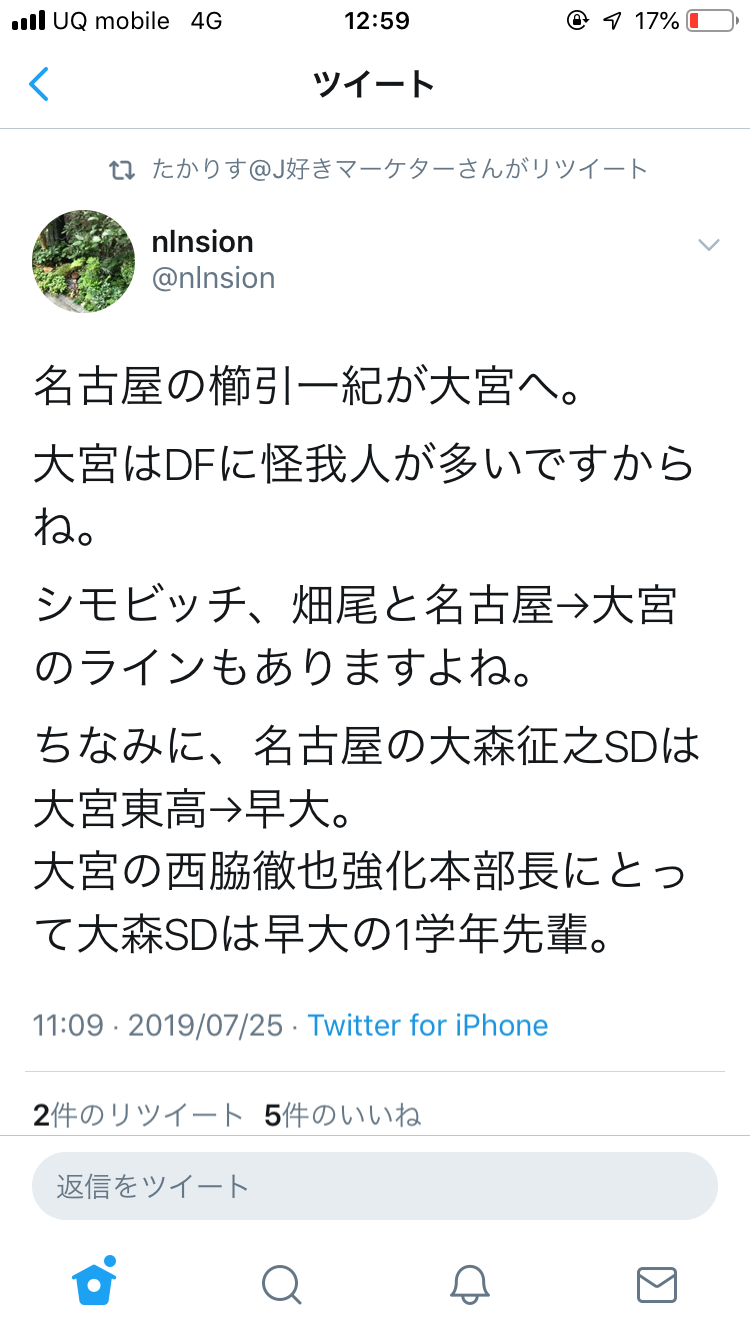The height and width of the screenshot is (1334, 750).
Task: Tap the 12:59 status bar clock
Action: (x=375, y=21)
